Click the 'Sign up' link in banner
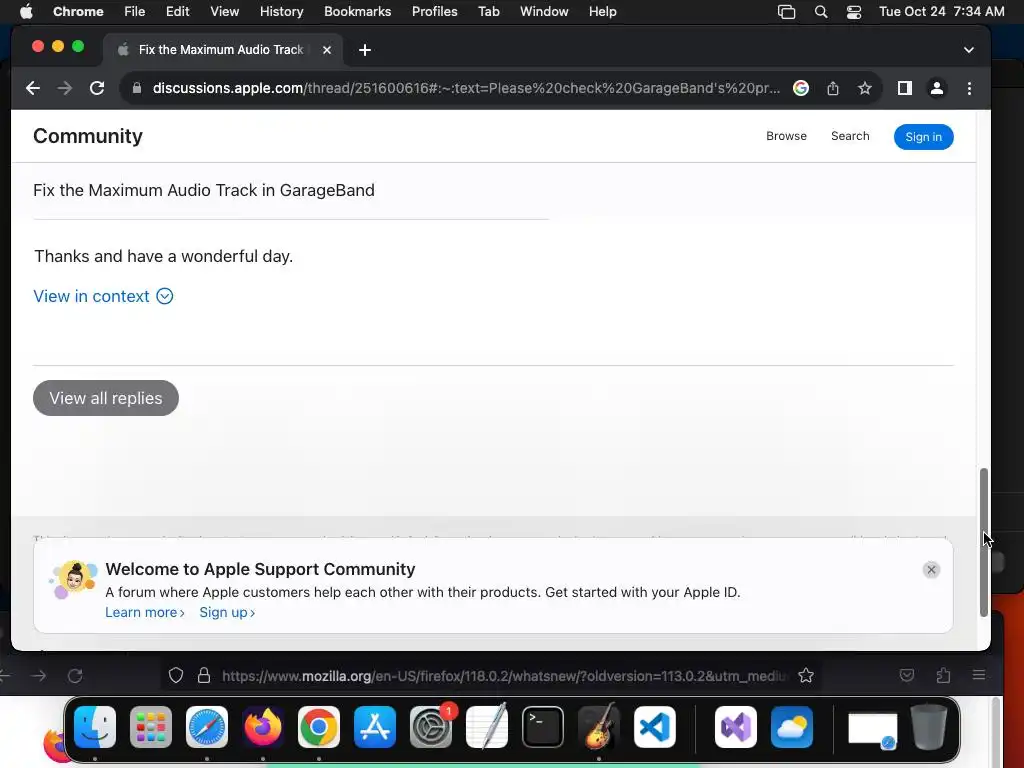The height and width of the screenshot is (768, 1024). tap(227, 613)
